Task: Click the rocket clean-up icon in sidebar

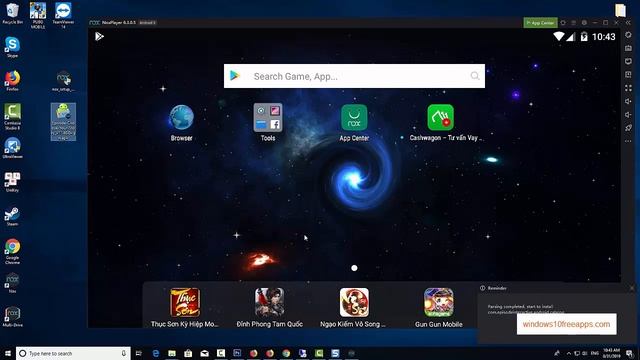Action: click(628, 128)
